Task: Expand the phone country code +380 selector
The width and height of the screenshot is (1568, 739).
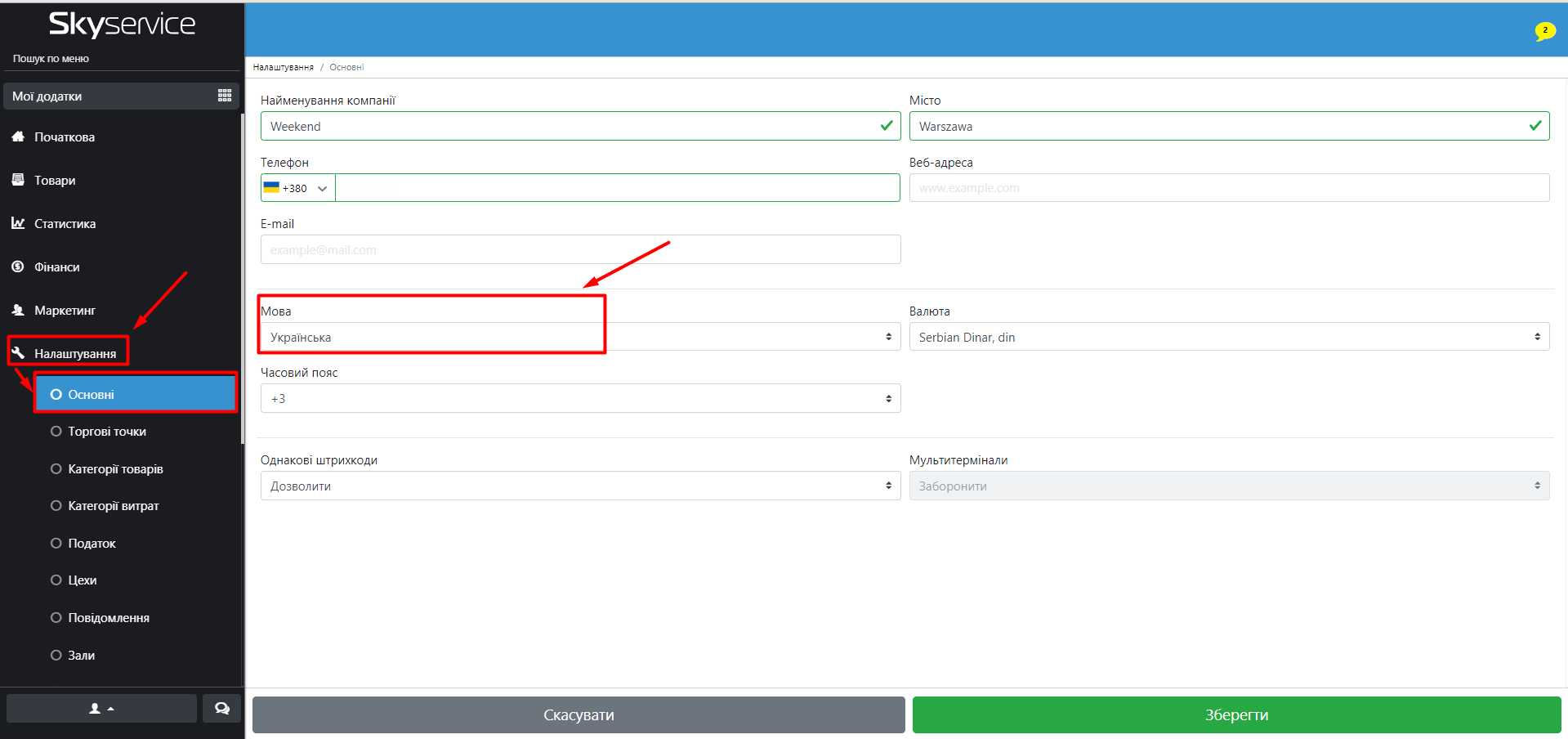Action: point(297,188)
